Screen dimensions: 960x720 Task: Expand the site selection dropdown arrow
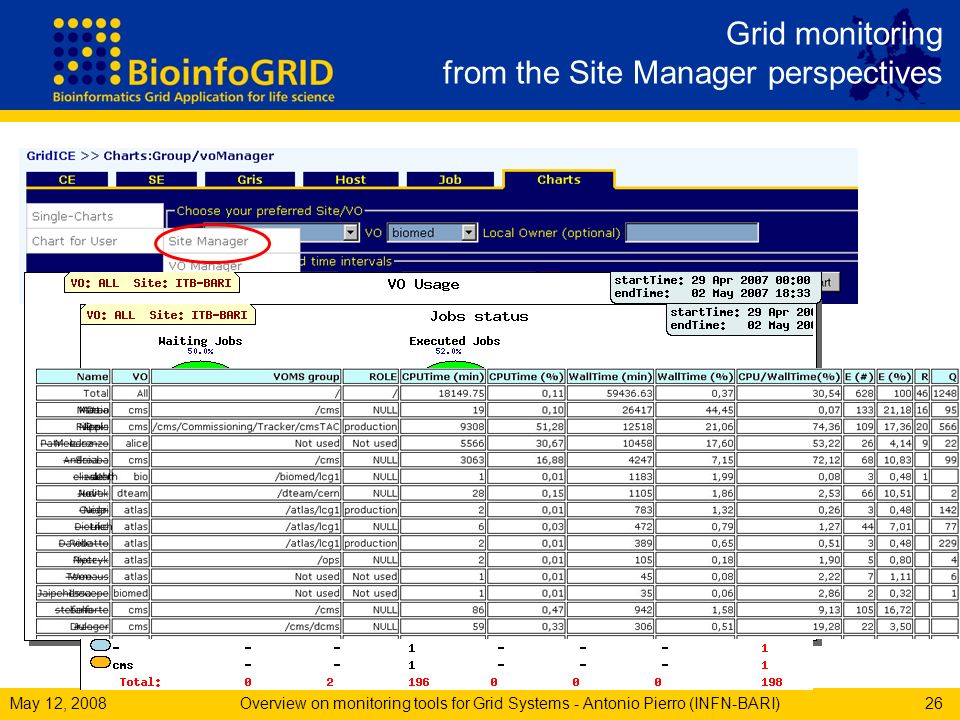point(350,233)
